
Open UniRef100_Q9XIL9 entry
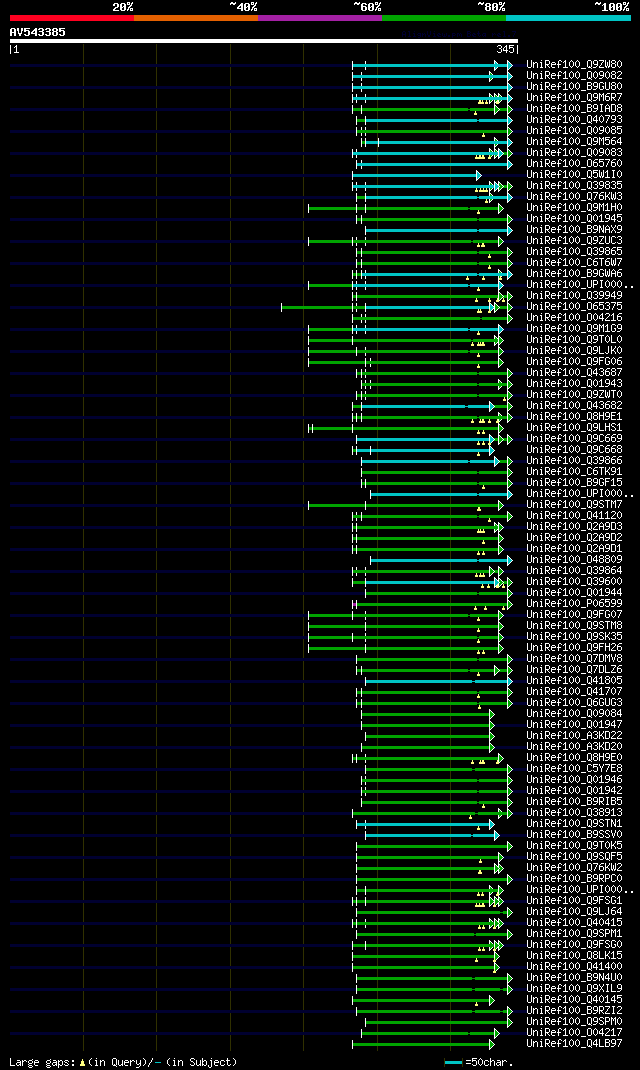(574, 989)
